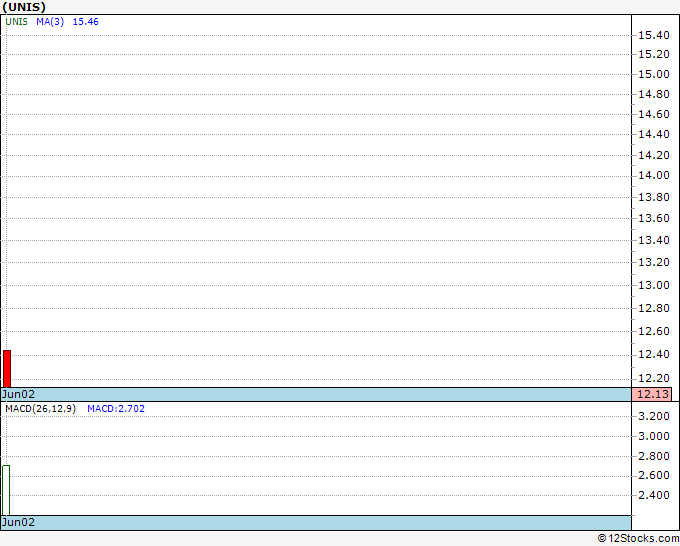Click the green MACD histogram bar
The width and height of the screenshot is (680, 546).
(x=6, y=490)
